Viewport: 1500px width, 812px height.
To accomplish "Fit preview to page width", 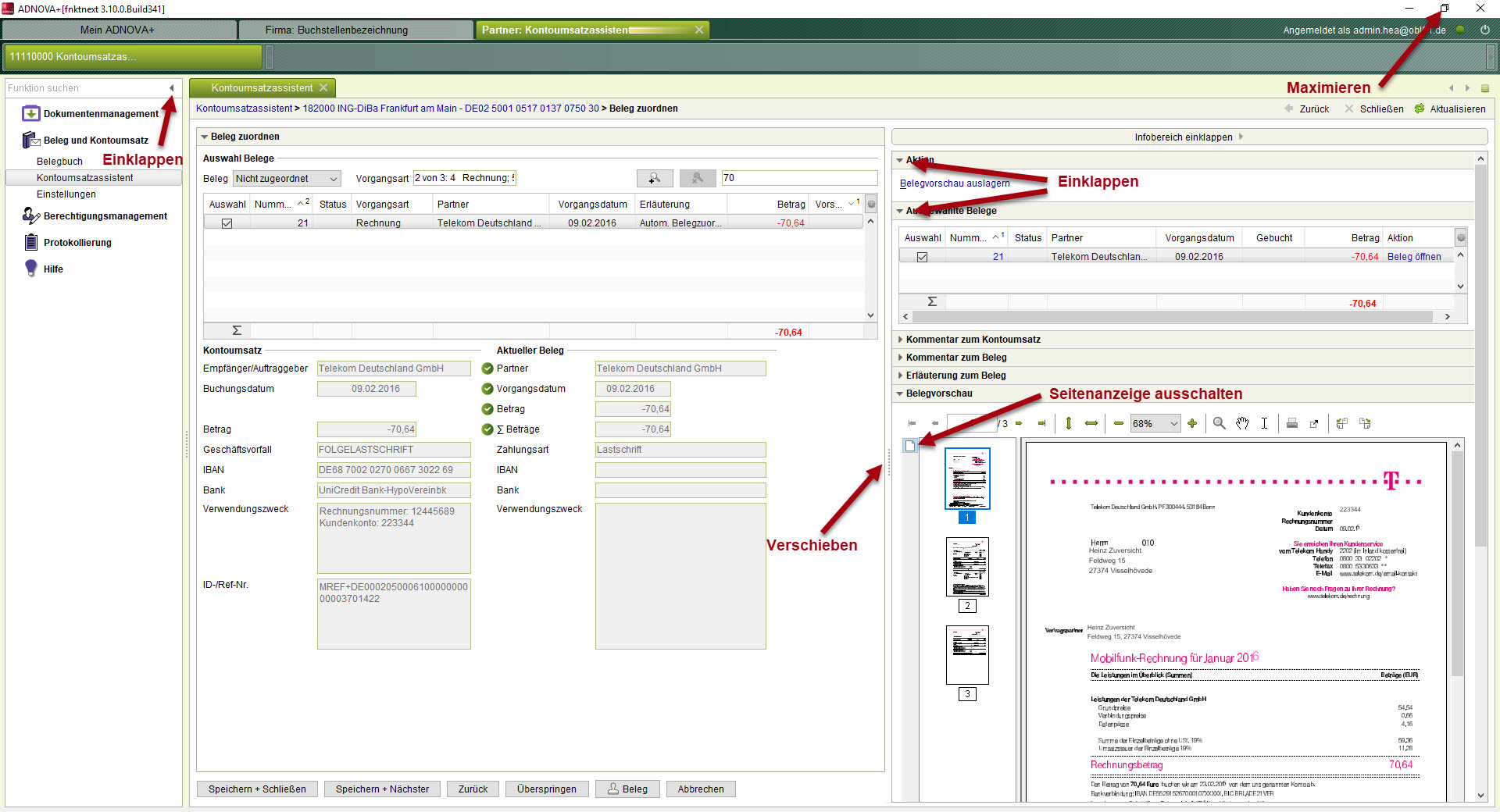I will (1091, 423).
